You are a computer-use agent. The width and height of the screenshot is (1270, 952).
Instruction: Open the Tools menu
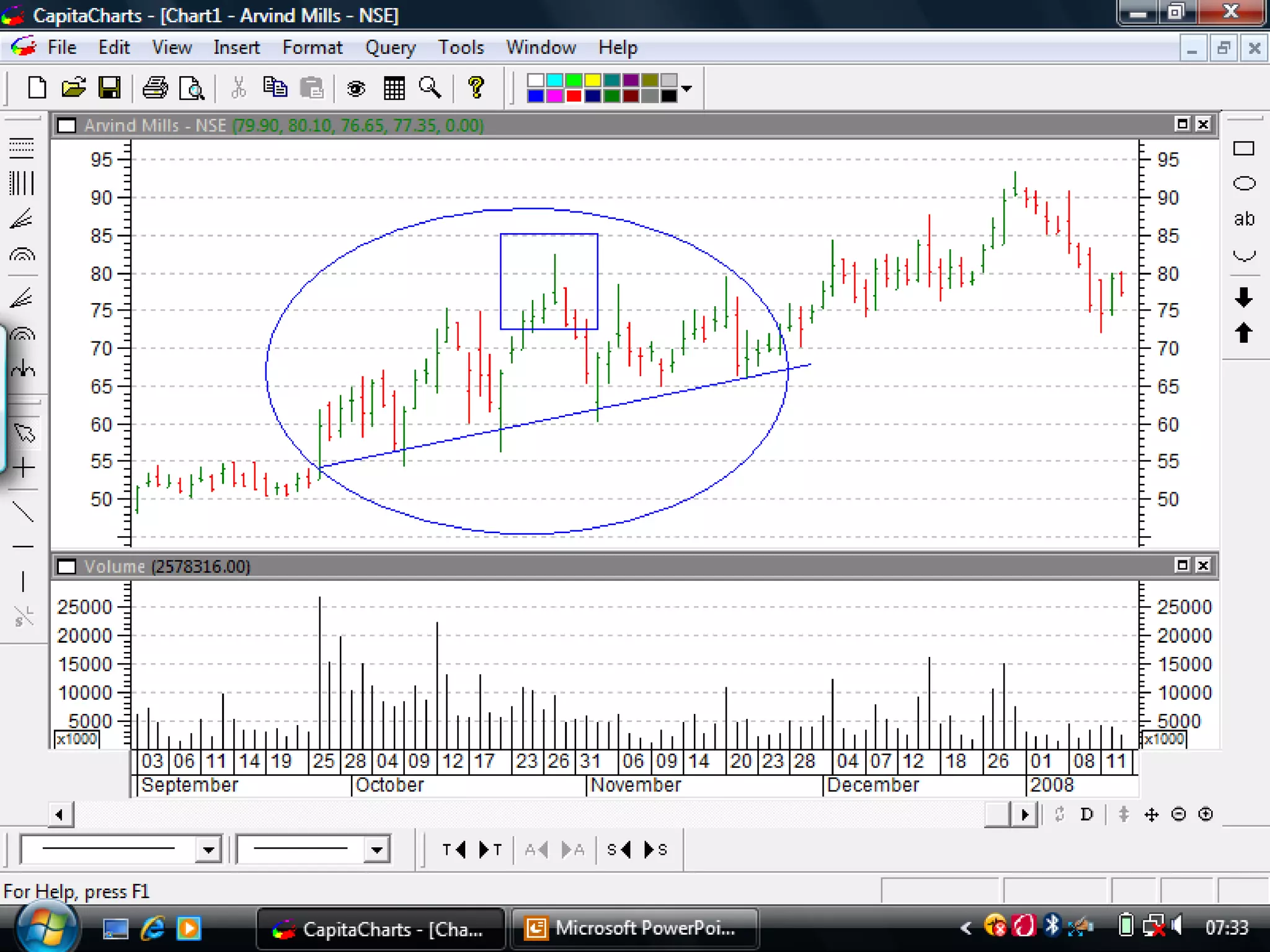click(x=461, y=48)
